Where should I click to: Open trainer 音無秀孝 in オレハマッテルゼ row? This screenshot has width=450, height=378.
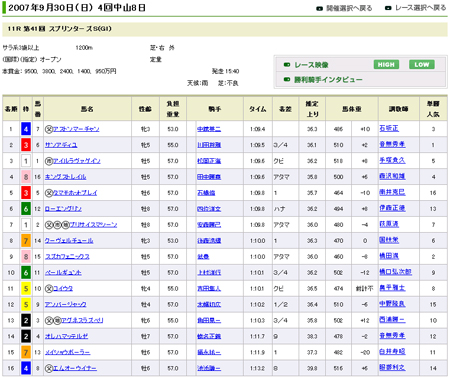coord(392,336)
